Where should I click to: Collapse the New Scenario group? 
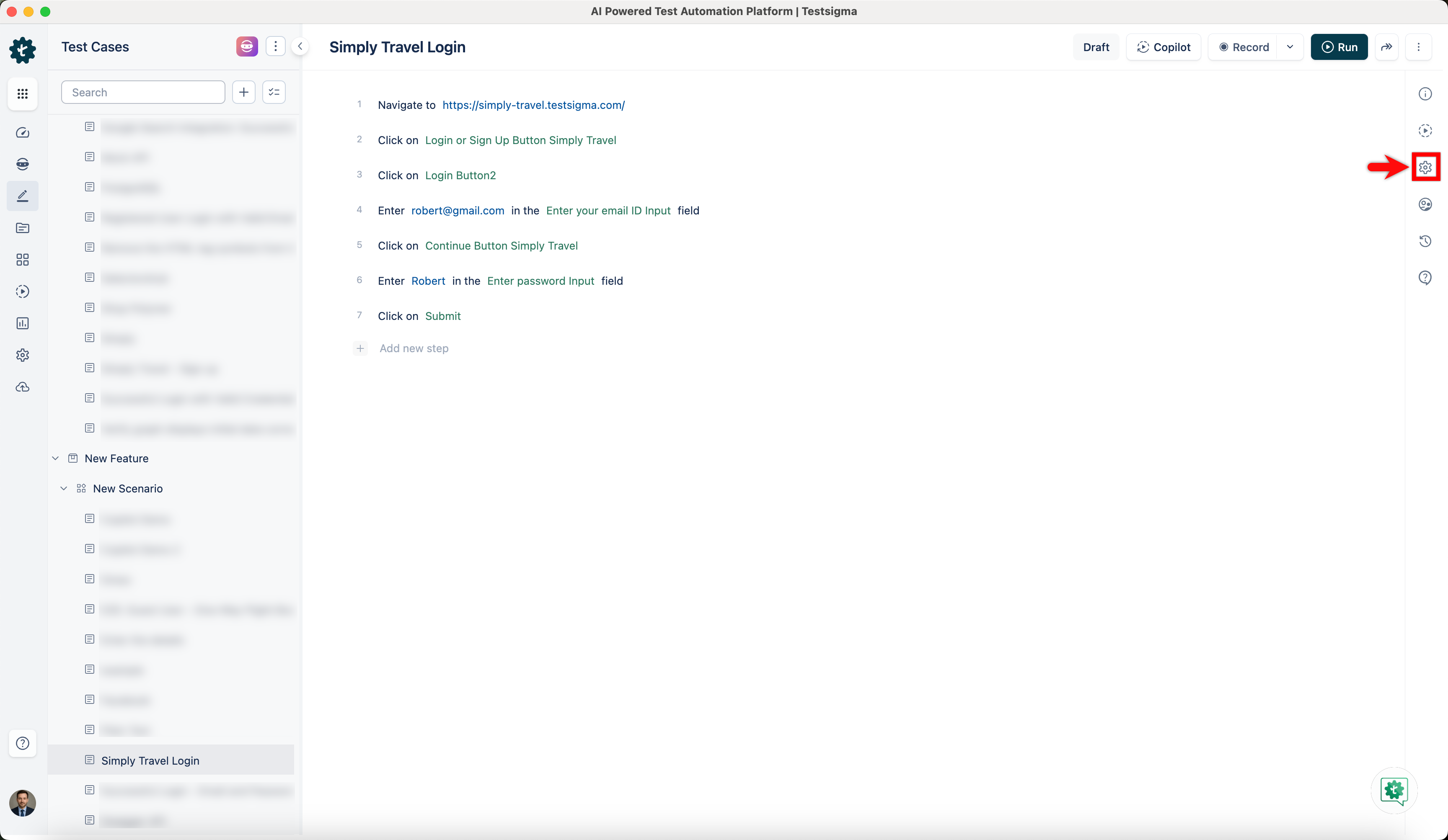pyautogui.click(x=63, y=488)
